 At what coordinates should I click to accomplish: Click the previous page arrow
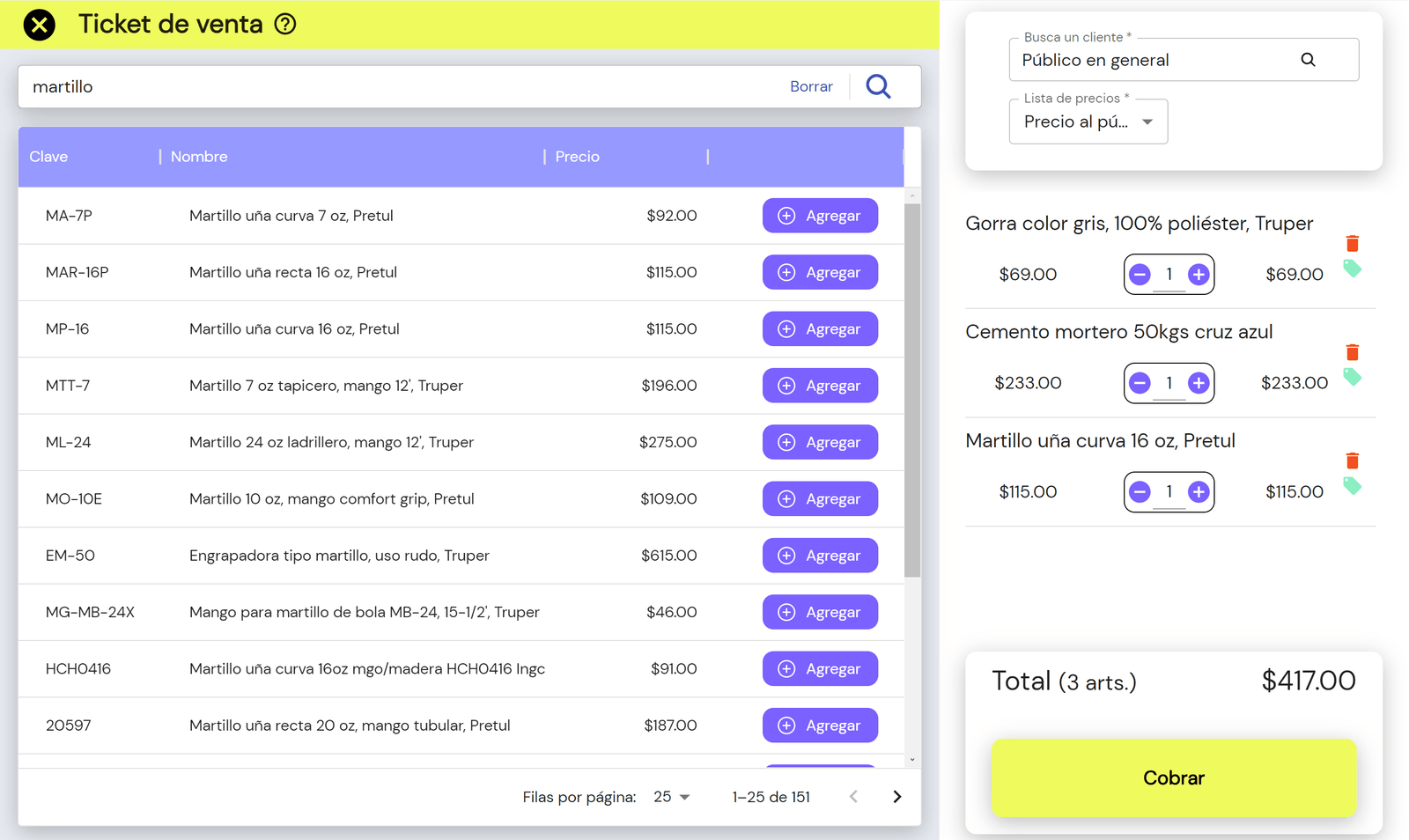click(x=853, y=796)
